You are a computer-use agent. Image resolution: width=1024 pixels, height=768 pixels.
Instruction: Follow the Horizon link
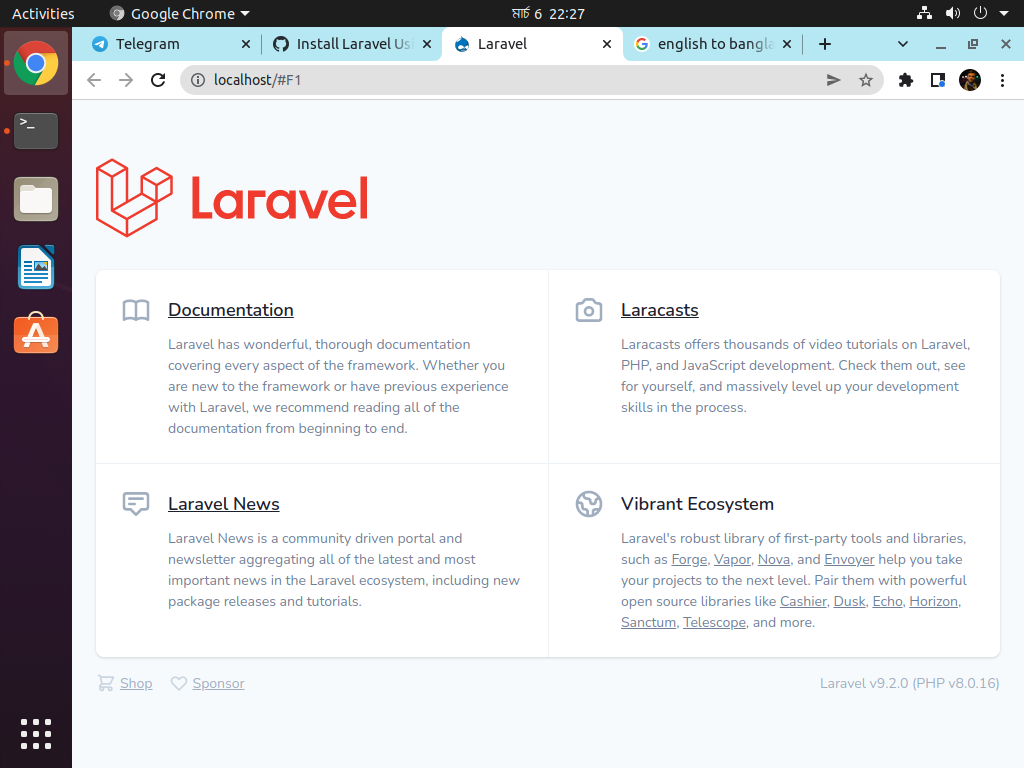(x=933, y=601)
